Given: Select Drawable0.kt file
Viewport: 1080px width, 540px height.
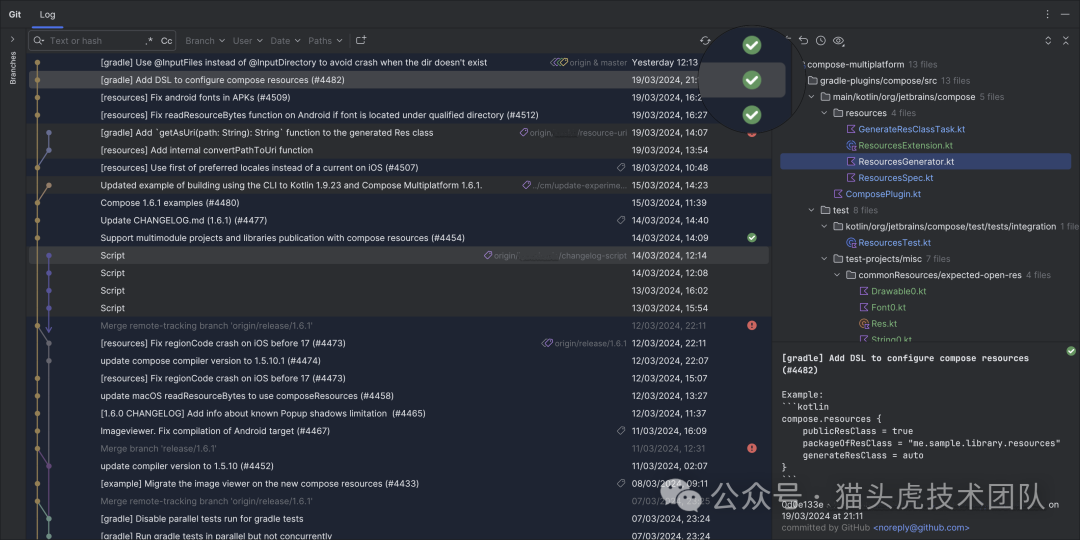Looking at the screenshot, I should (x=898, y=291).
